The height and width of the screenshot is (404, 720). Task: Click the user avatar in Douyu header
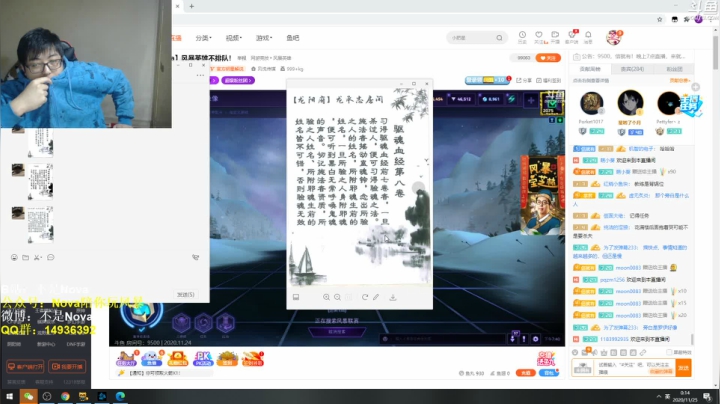point(613,38)
